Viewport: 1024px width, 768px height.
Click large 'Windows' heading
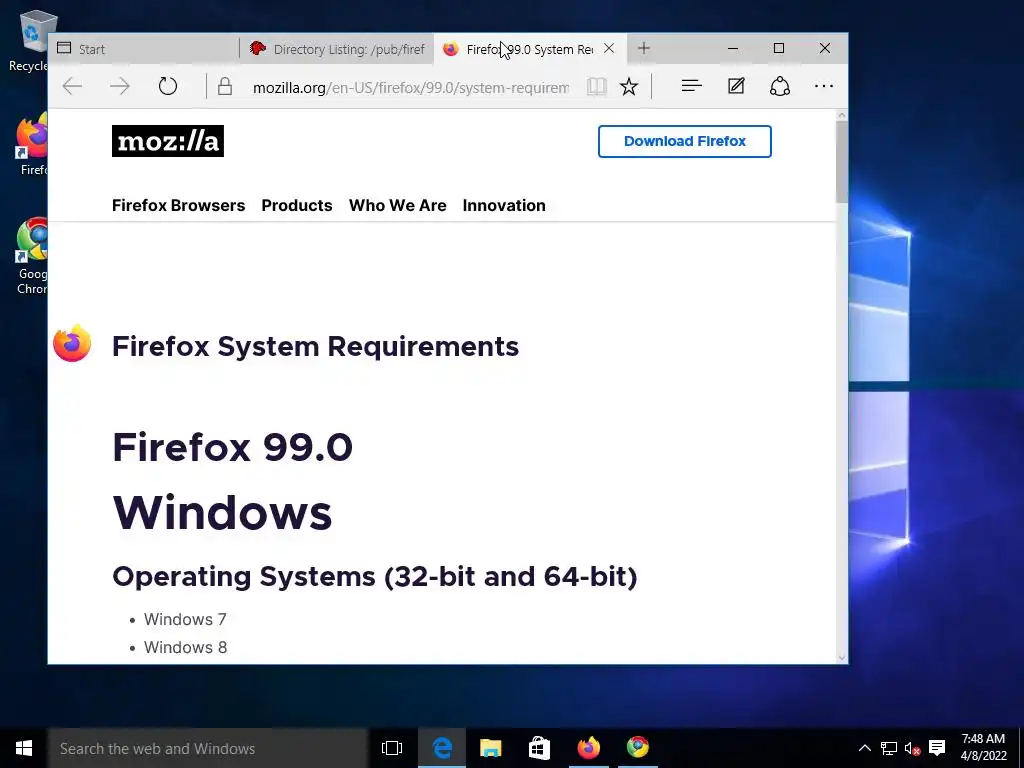click(x=222, y=513)
